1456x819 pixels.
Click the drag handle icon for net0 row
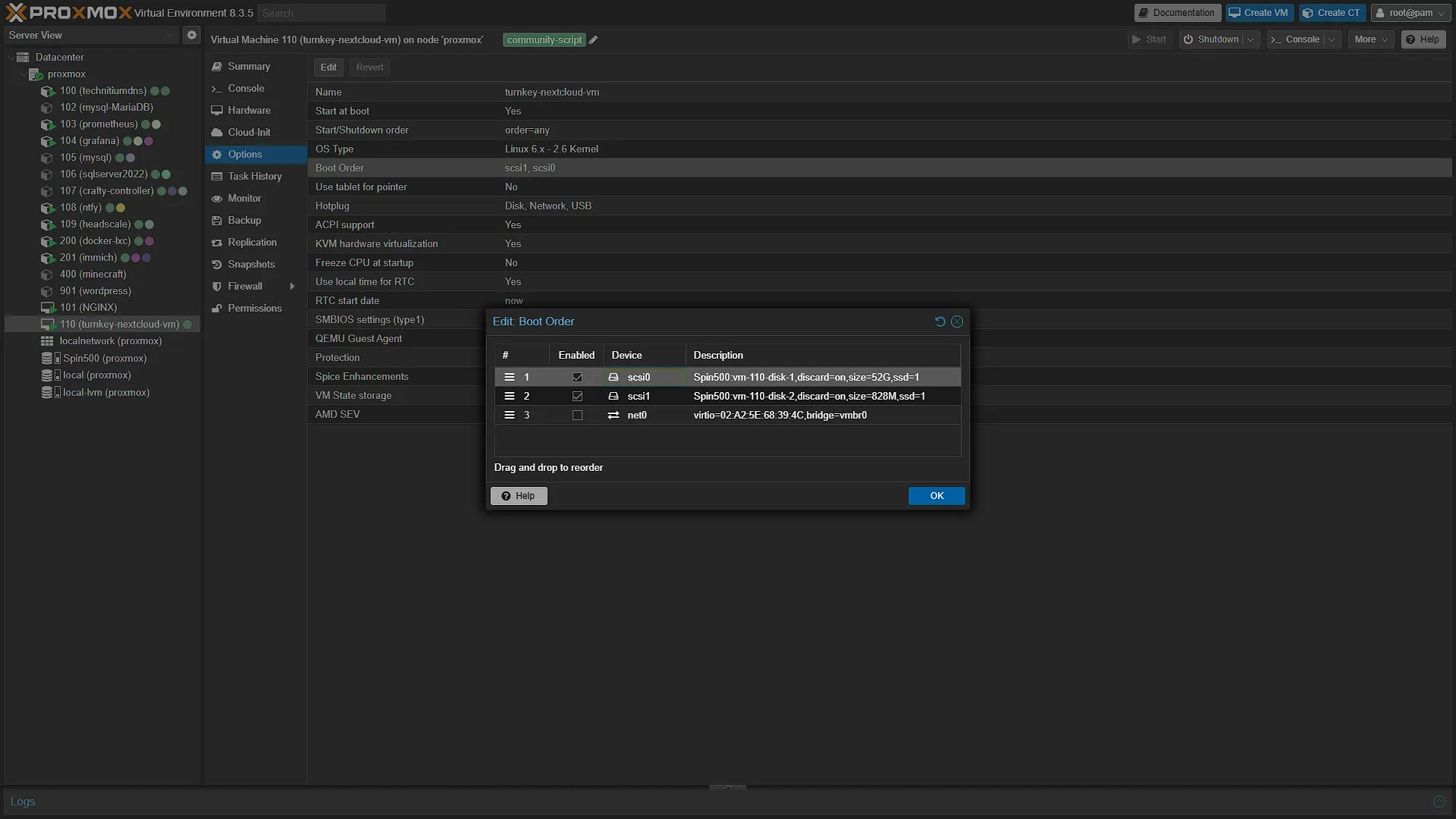[510, 415]
